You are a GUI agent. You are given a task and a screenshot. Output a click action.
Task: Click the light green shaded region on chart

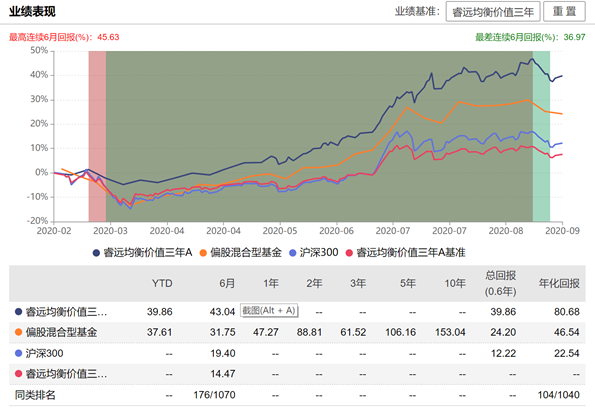[541, 136]
